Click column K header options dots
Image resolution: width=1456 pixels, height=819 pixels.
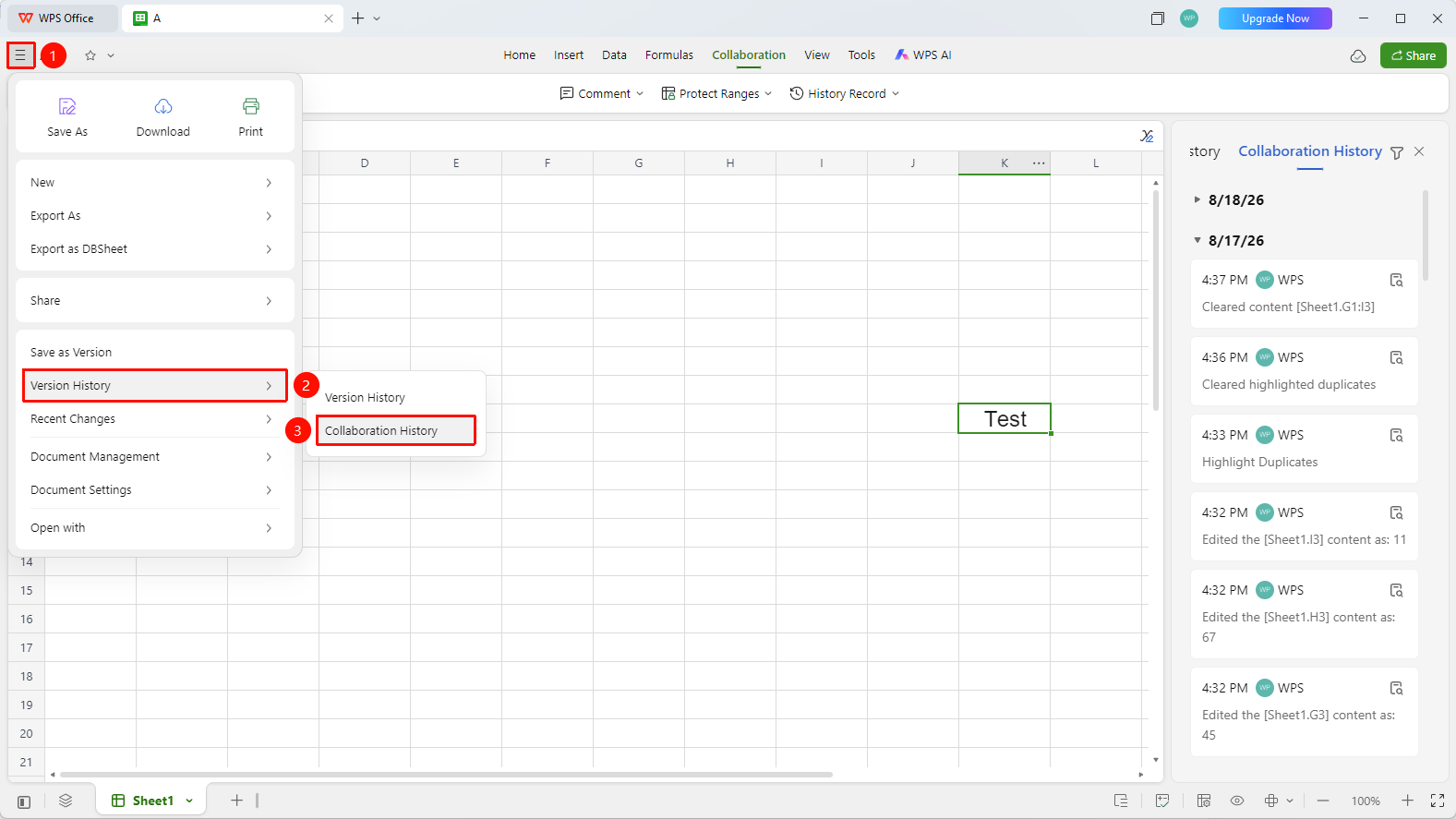tap(1039, 163)
